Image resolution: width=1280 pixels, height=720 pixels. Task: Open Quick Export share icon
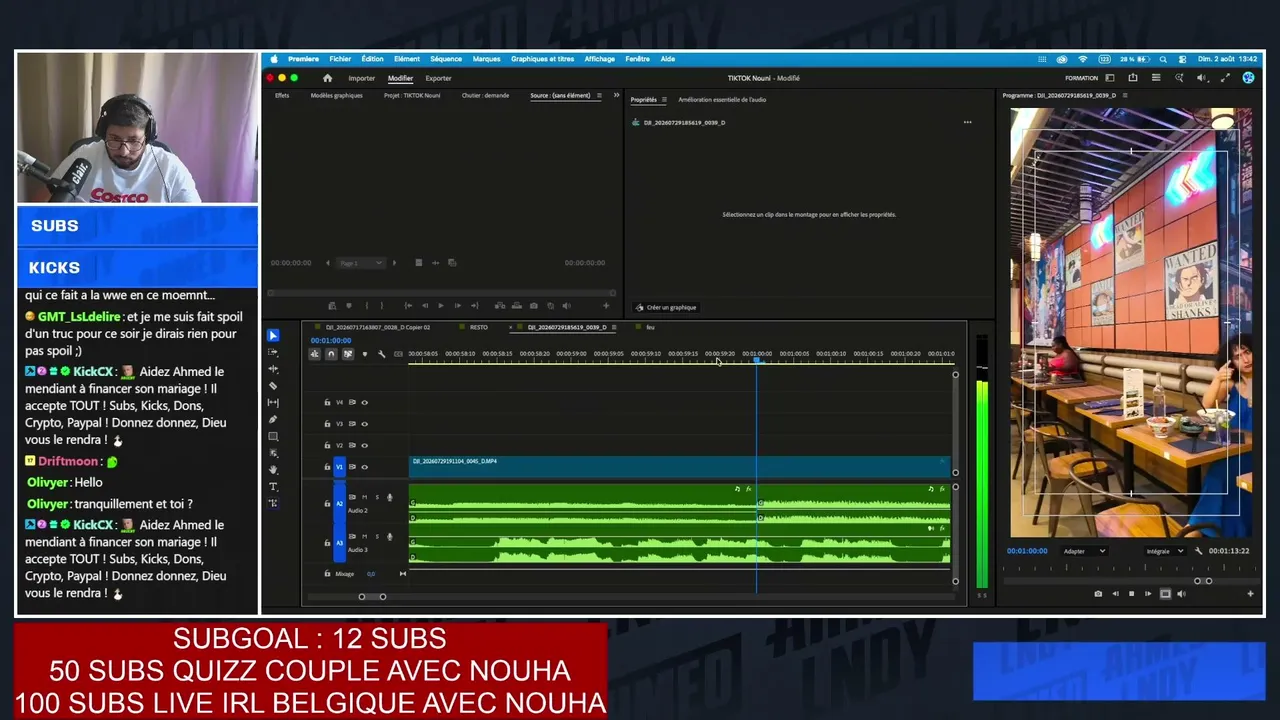[1133, 78]
